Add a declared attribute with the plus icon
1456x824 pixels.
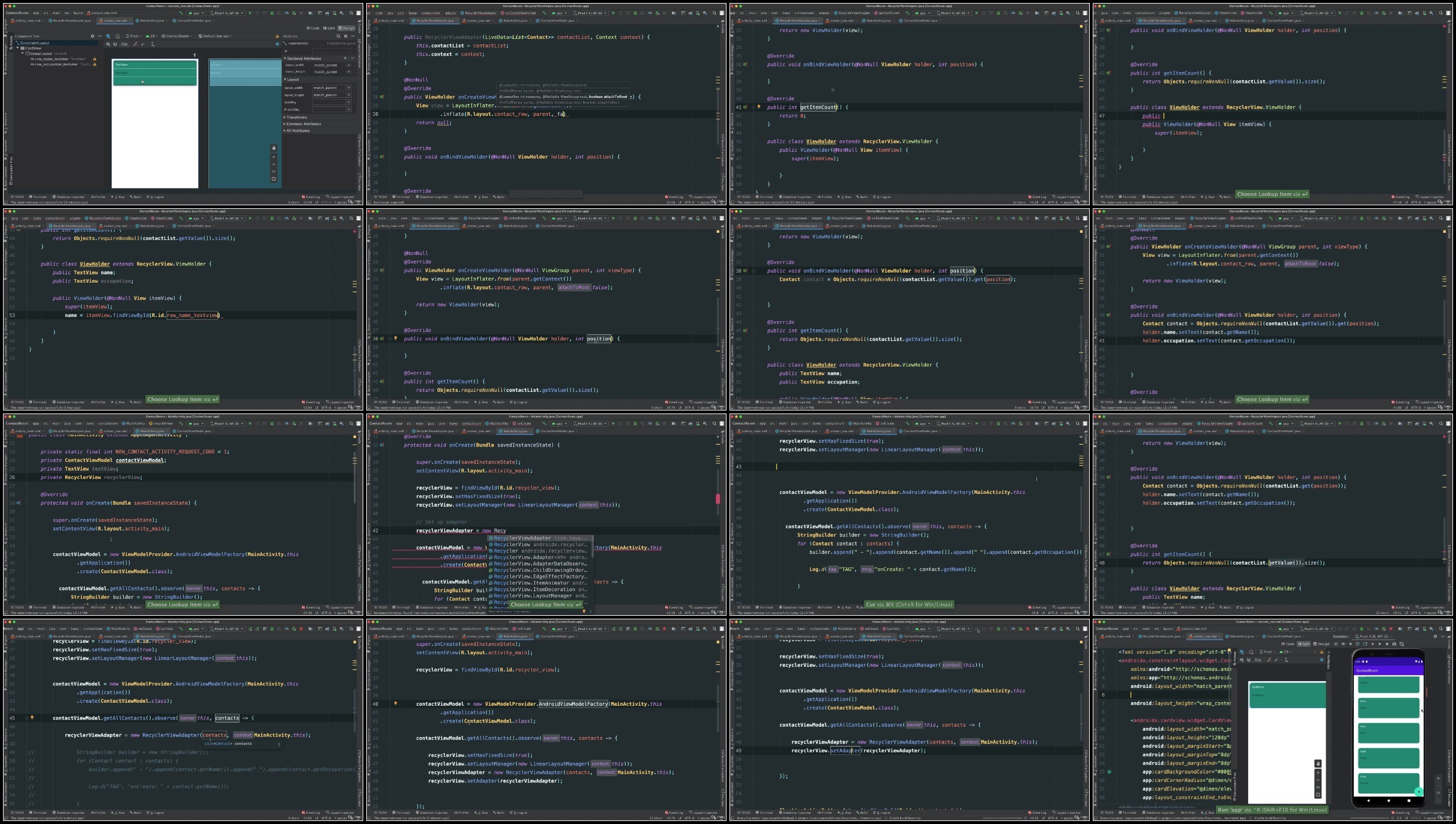[345, 58]
